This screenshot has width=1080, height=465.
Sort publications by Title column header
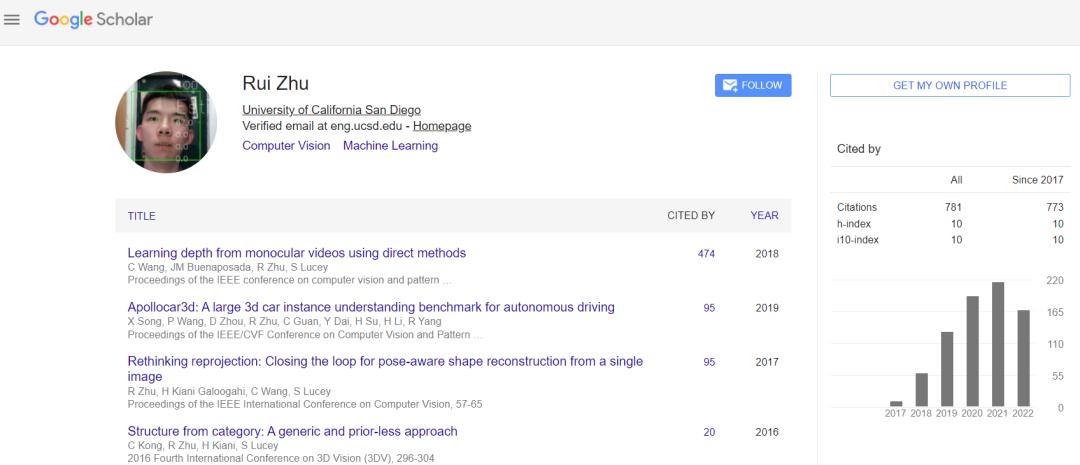tap(141, 216)
